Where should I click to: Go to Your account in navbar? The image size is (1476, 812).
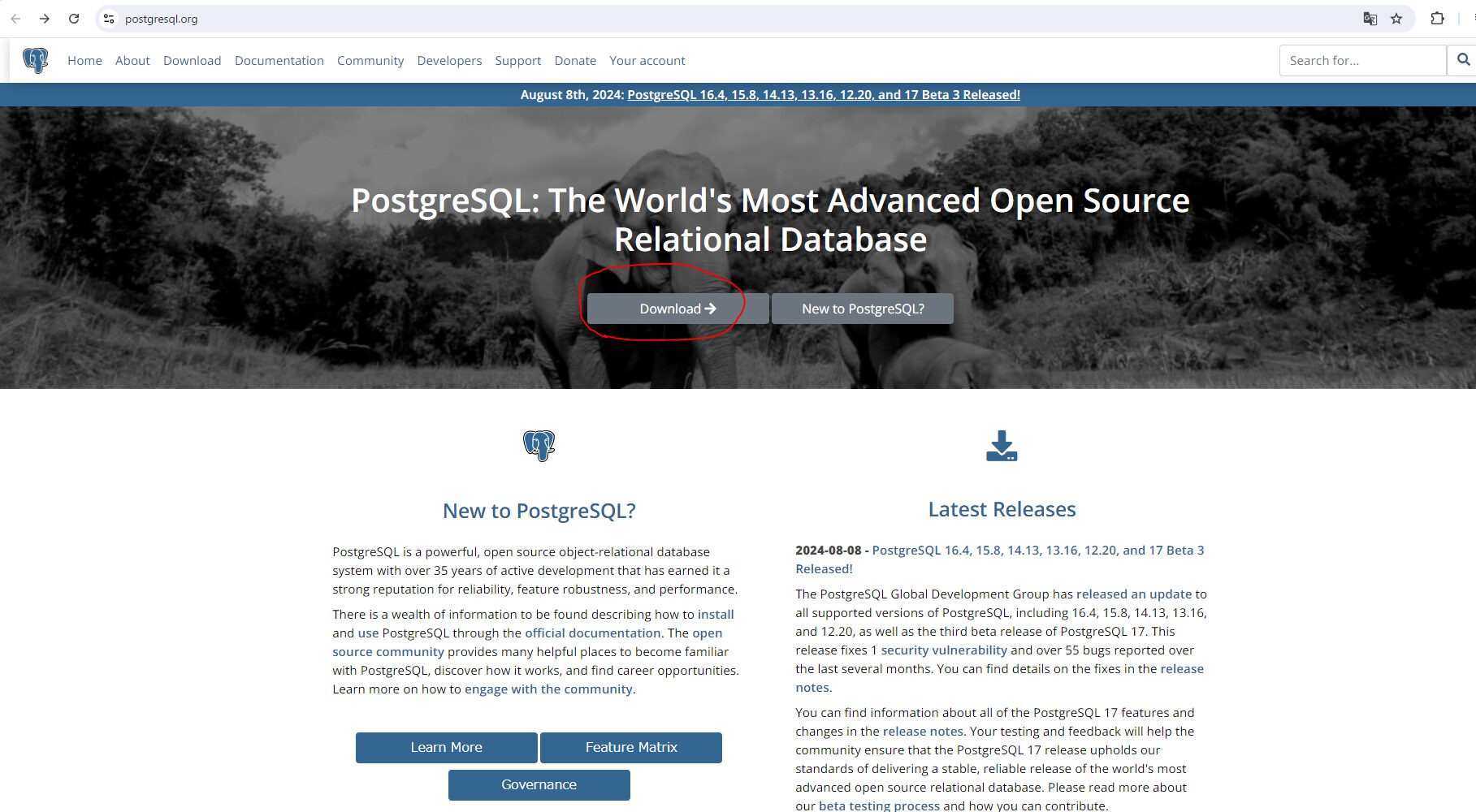pos(647,61)
